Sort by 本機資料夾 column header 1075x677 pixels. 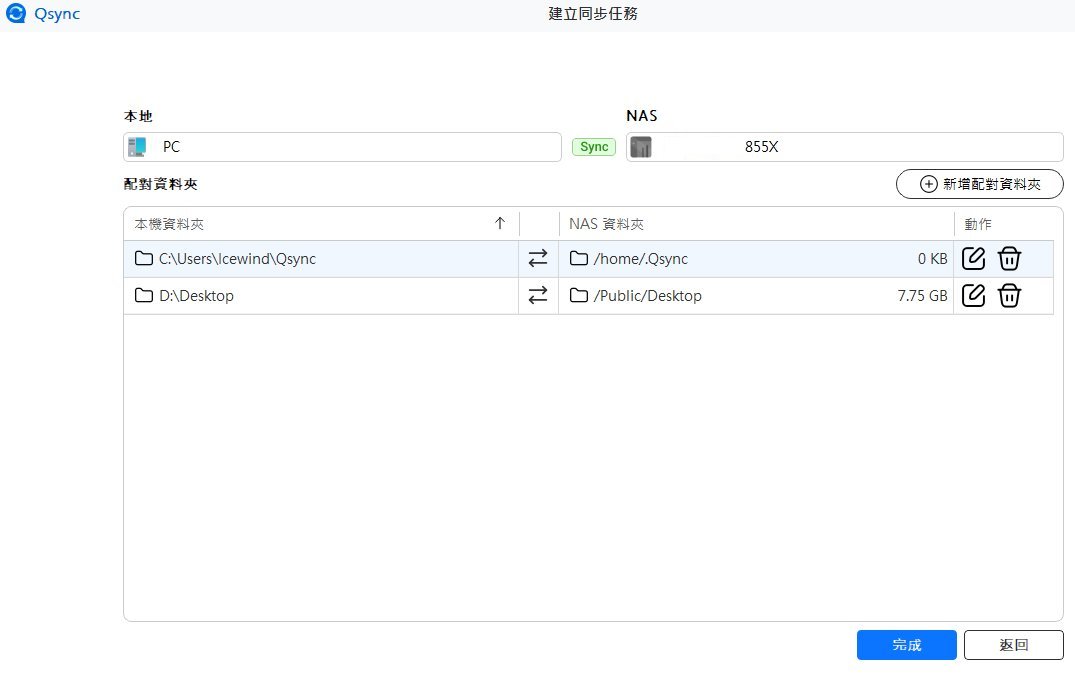(x=170, y=224)
